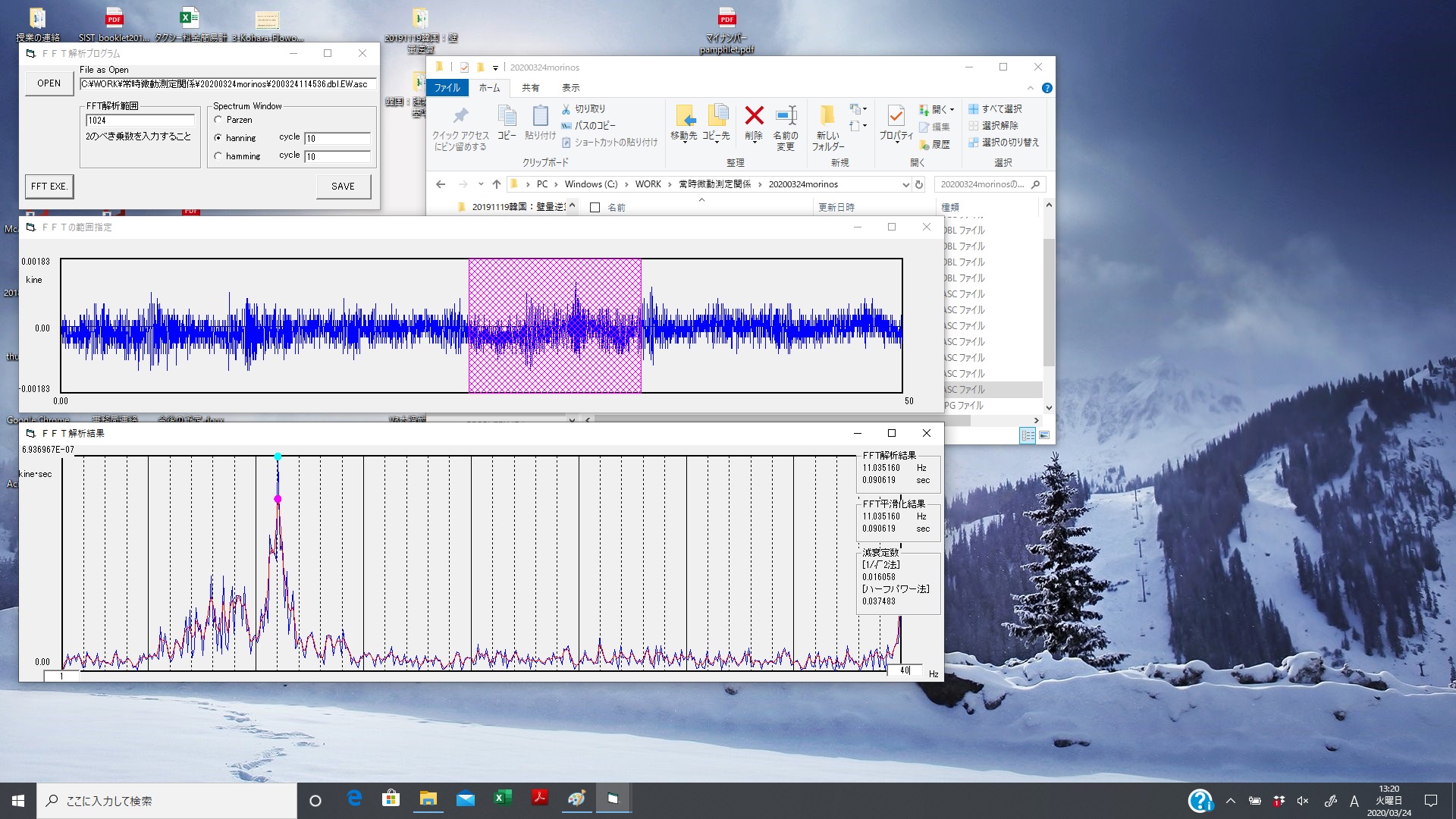Launch Excel from the taskbar
Viewport: 1456px width, 819px height.
pyautogui.click(x=502, y=799)
